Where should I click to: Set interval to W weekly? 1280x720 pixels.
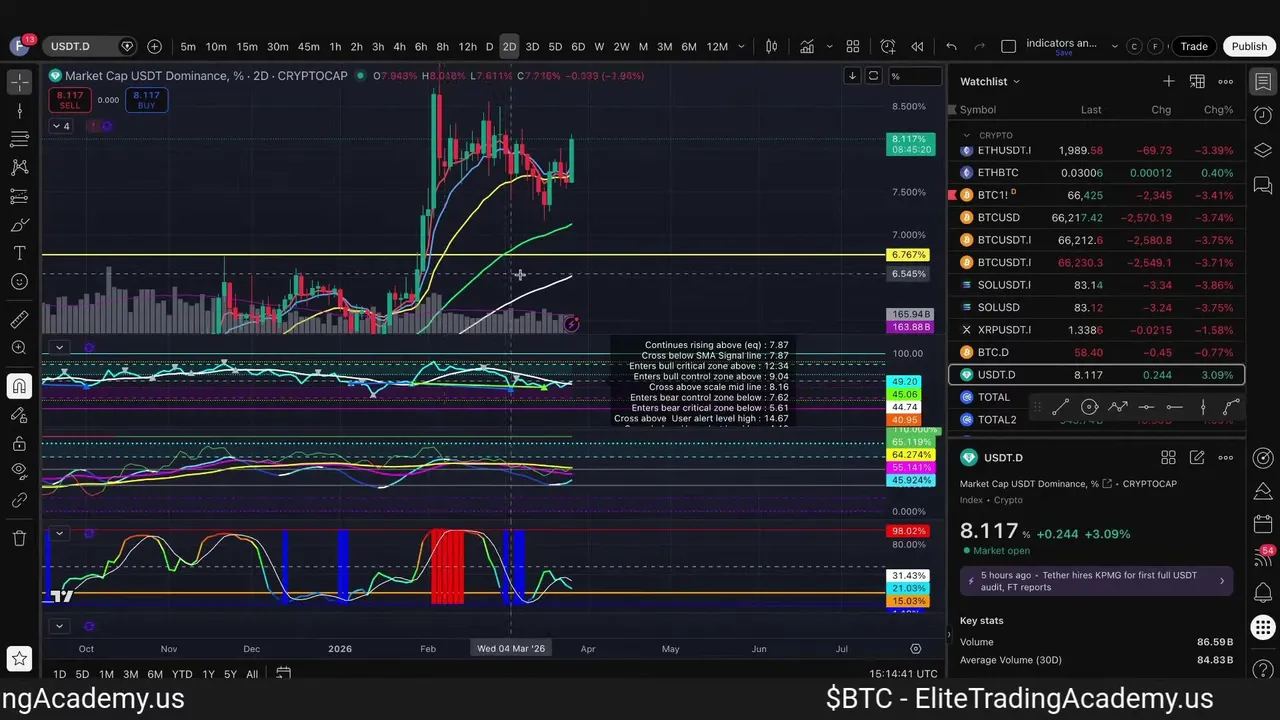599,46
